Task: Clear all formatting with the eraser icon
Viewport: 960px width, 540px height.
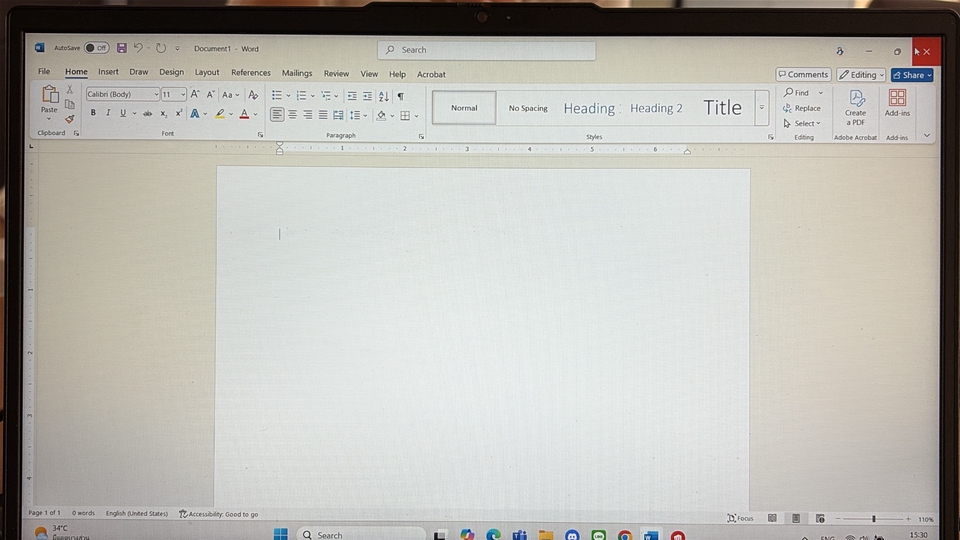Action: [x=253, y=95]
